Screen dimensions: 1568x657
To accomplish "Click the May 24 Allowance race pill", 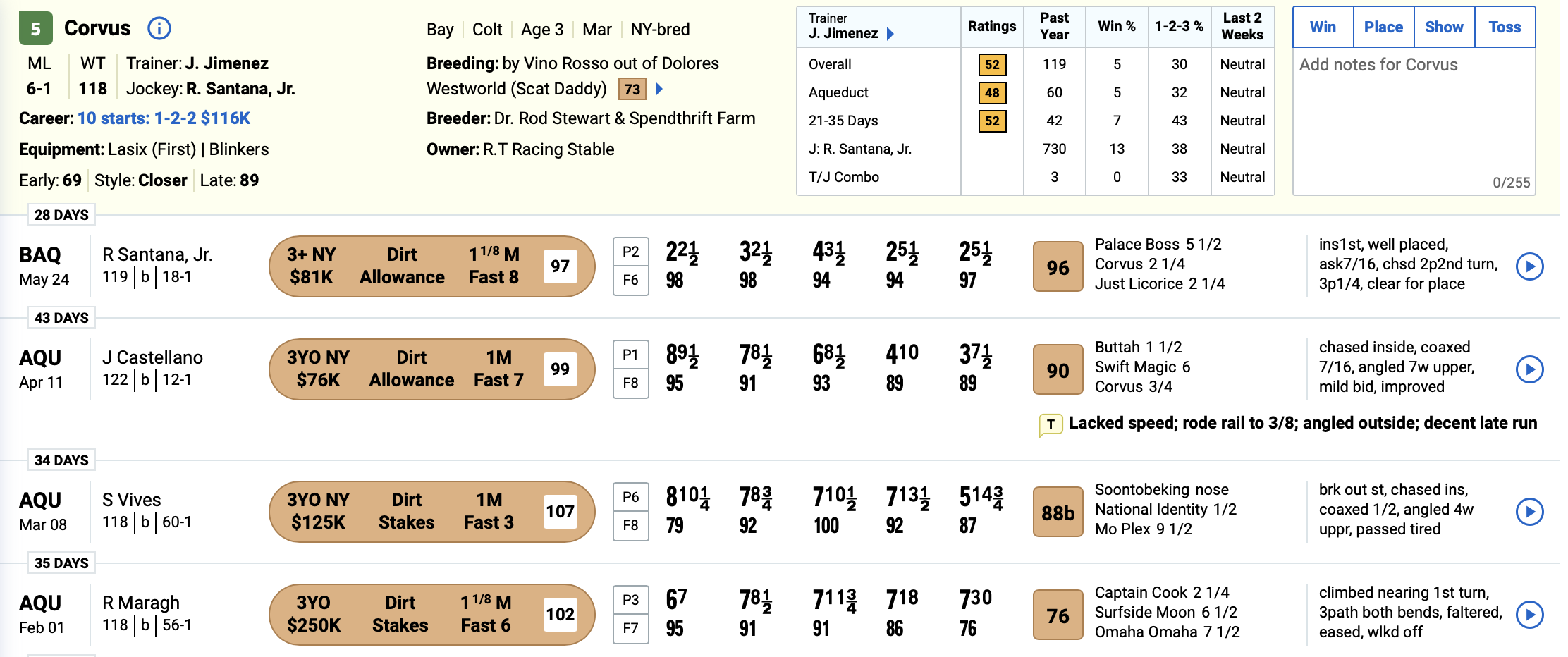I will pos(431,266).
